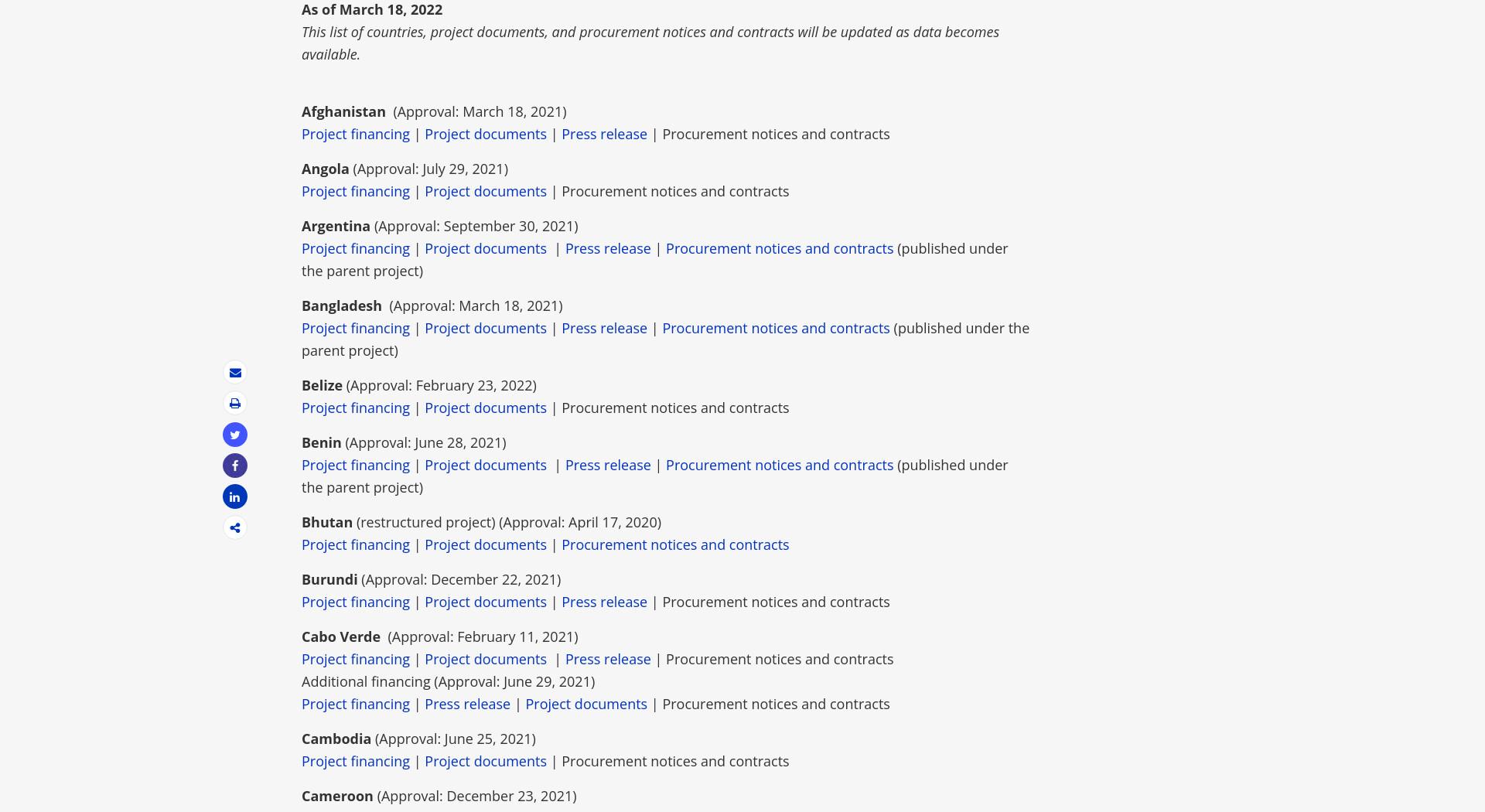Viewport: 1485px width, 812px height.
Task: Open Bangladesh Press release link
Action: 604,328
